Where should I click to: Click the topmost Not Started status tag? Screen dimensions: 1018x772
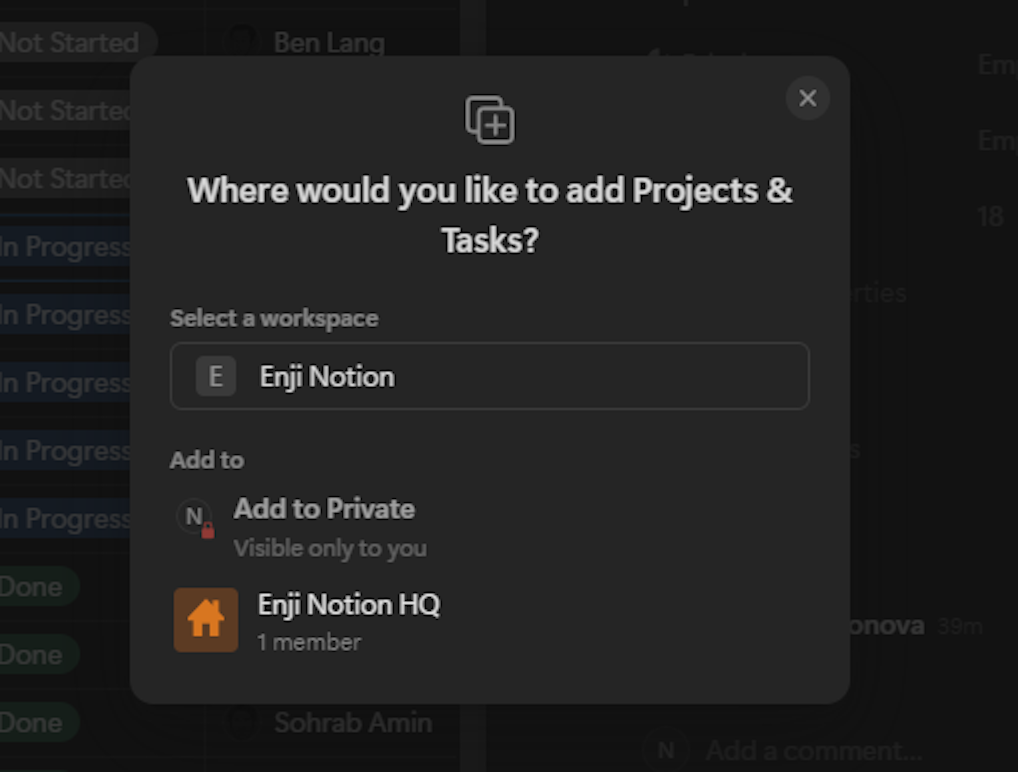click(77, 43)
